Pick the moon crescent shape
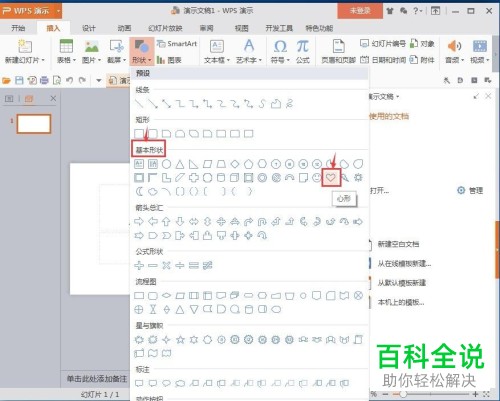 [x=139, y=192]
